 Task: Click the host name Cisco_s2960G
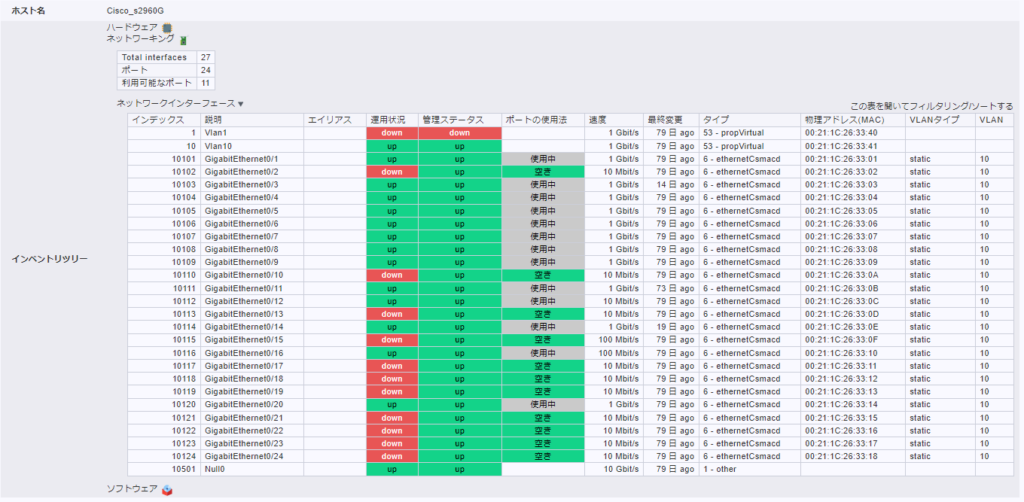click(135, 11)
